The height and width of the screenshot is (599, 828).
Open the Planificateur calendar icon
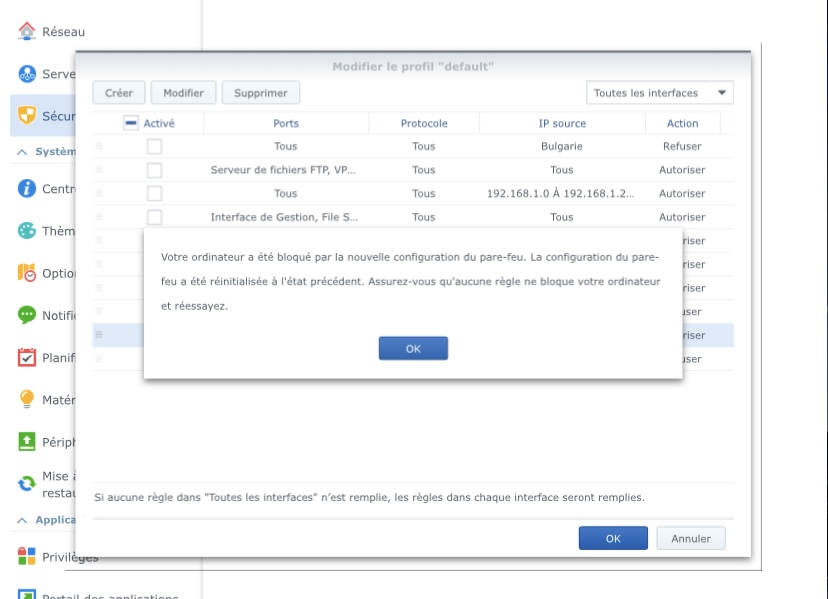27,357
